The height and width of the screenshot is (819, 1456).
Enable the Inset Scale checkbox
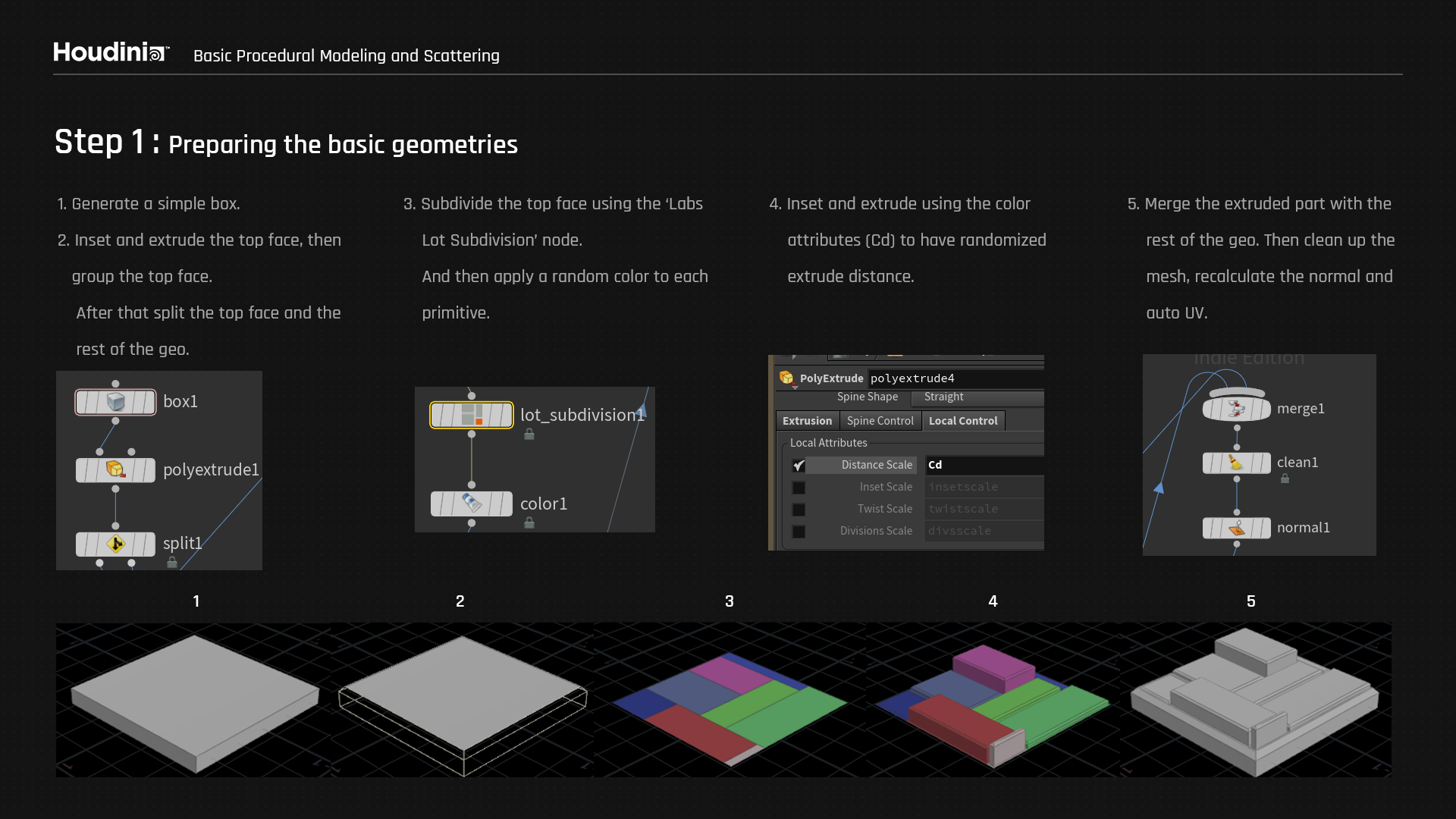(799, 488)
